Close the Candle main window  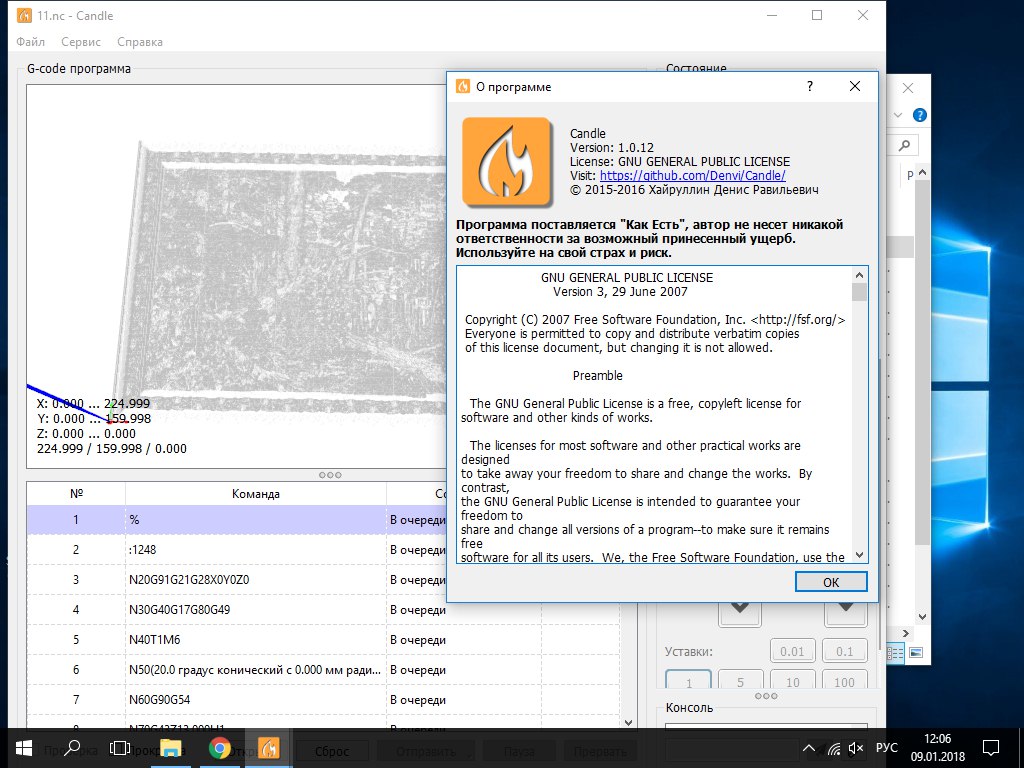863,15
